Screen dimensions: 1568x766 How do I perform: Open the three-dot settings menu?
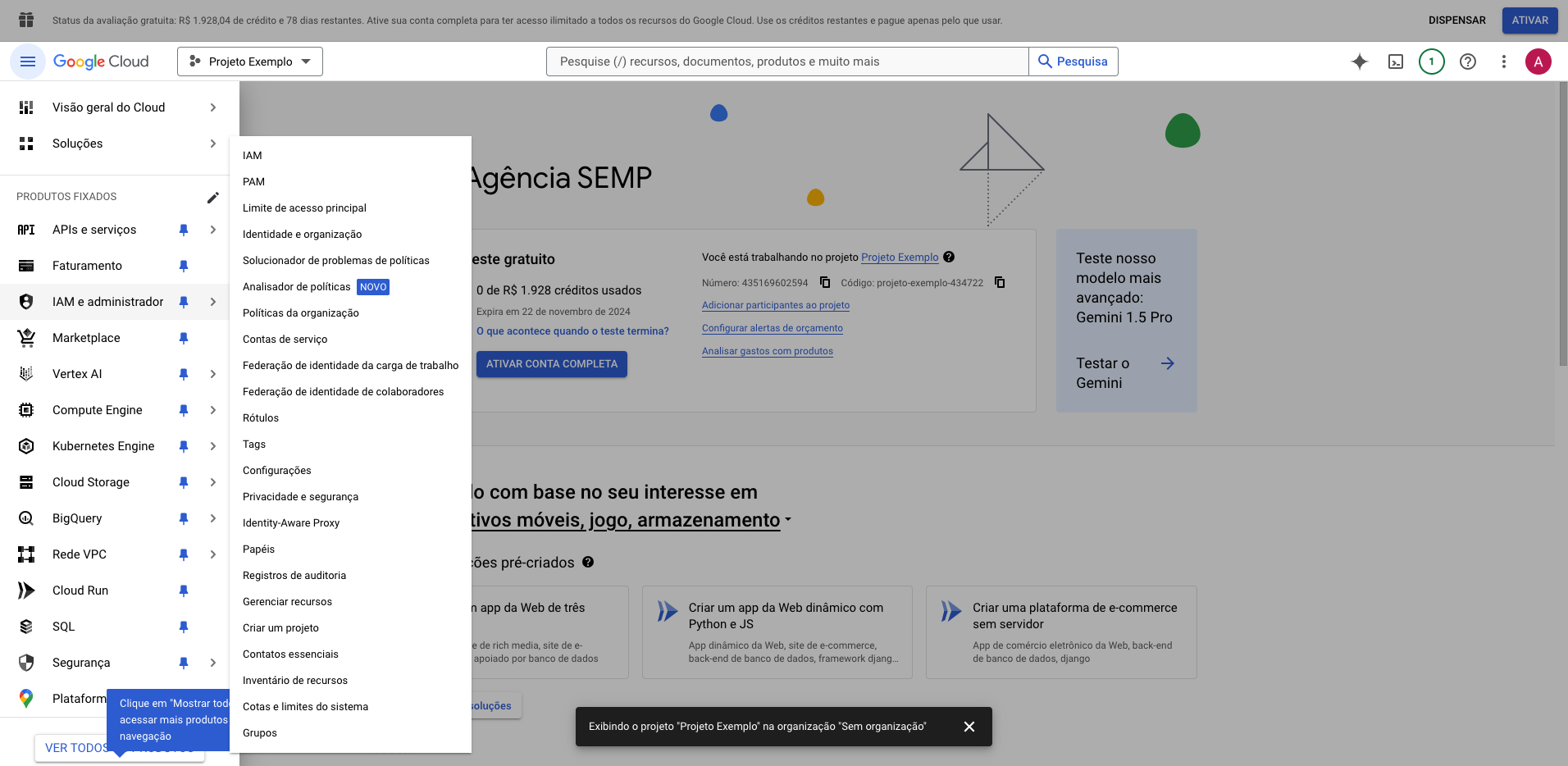(1504, 62)
